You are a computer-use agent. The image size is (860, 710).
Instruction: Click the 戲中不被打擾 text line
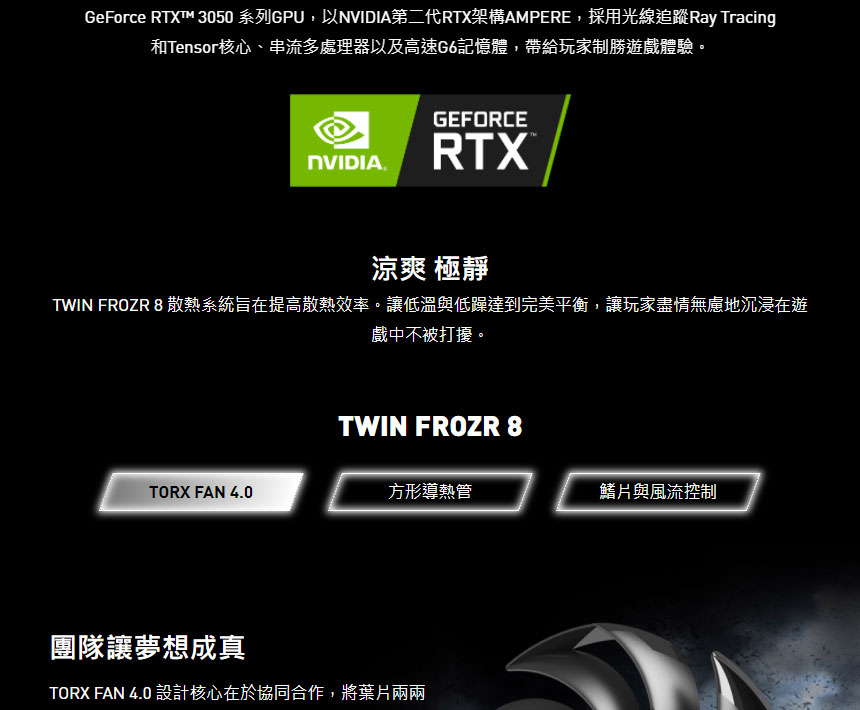tap(428, 334)
